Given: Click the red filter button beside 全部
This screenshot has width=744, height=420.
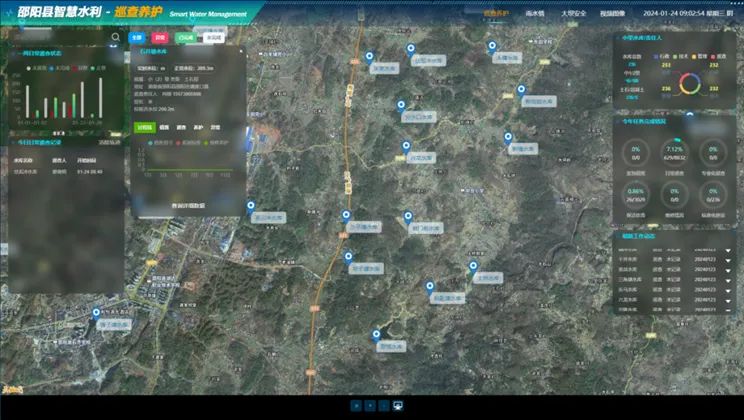Looking at the screenshot, I should tap(160, 37).
